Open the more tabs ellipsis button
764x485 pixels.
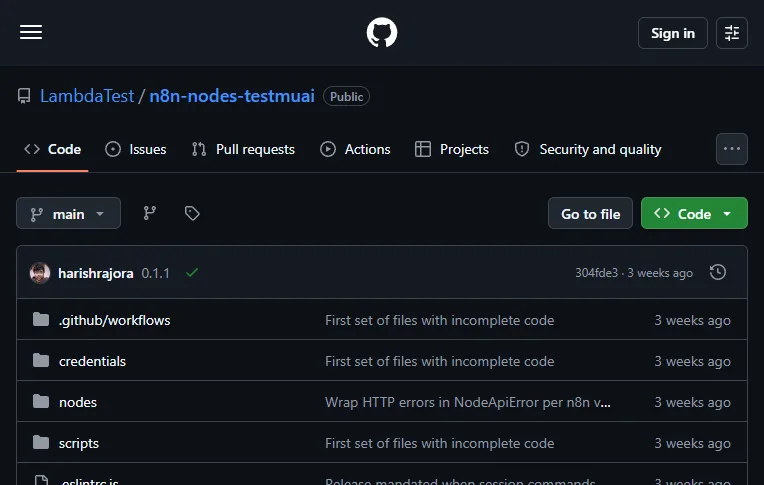(x=731, y=149)
